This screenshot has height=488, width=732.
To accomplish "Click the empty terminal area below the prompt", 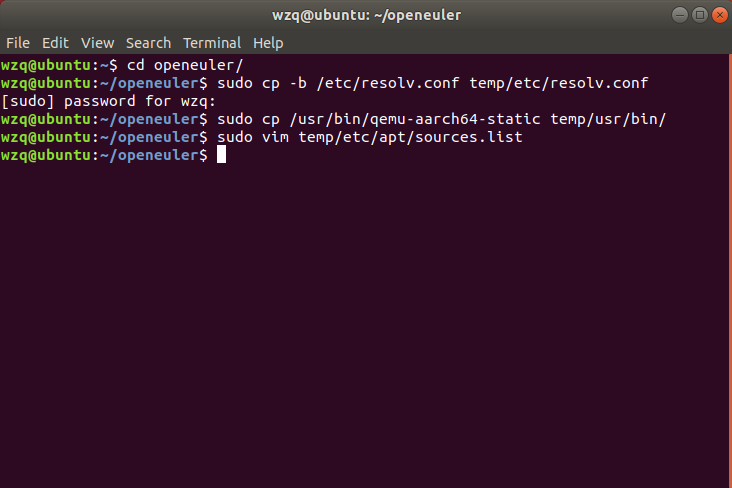I will (364, 322).
